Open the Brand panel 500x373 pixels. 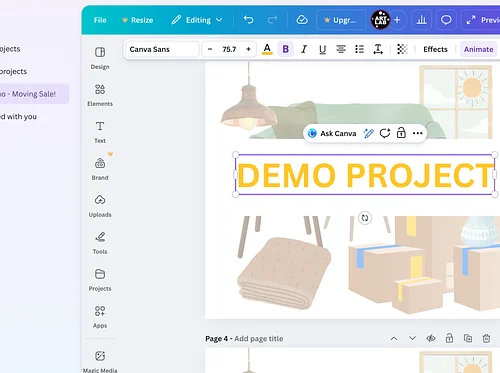pyautogui.click(x=100, y=169)
